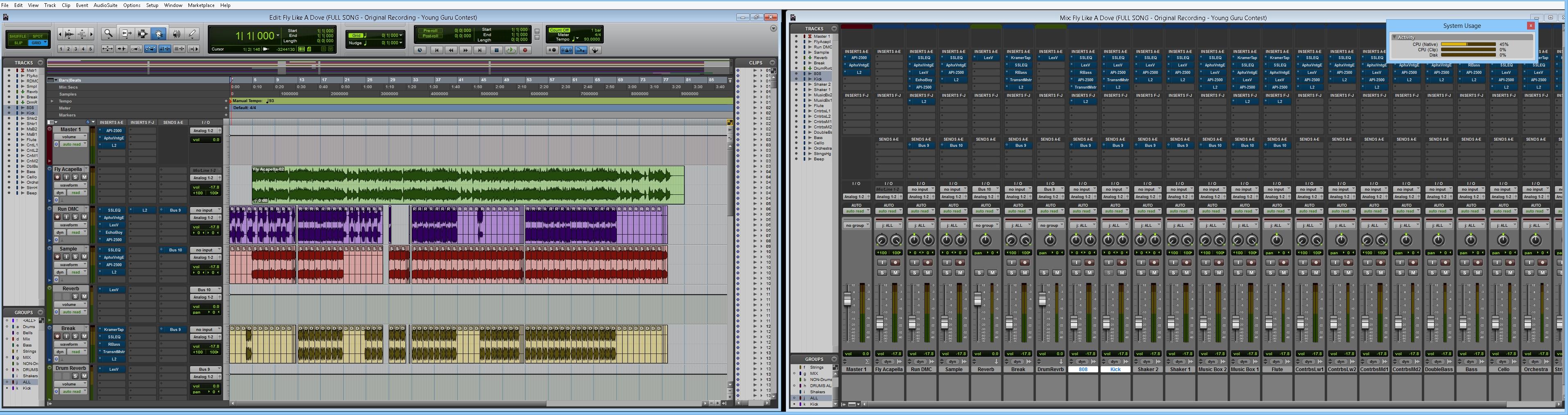
Task: Click the Tab to Transients icon
Action: [x=122, y=49]
